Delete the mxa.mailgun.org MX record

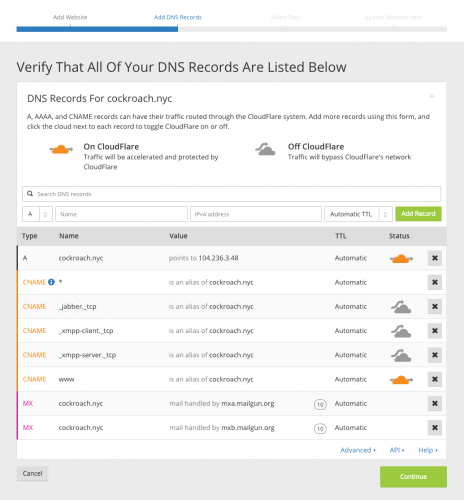(435, 403)
